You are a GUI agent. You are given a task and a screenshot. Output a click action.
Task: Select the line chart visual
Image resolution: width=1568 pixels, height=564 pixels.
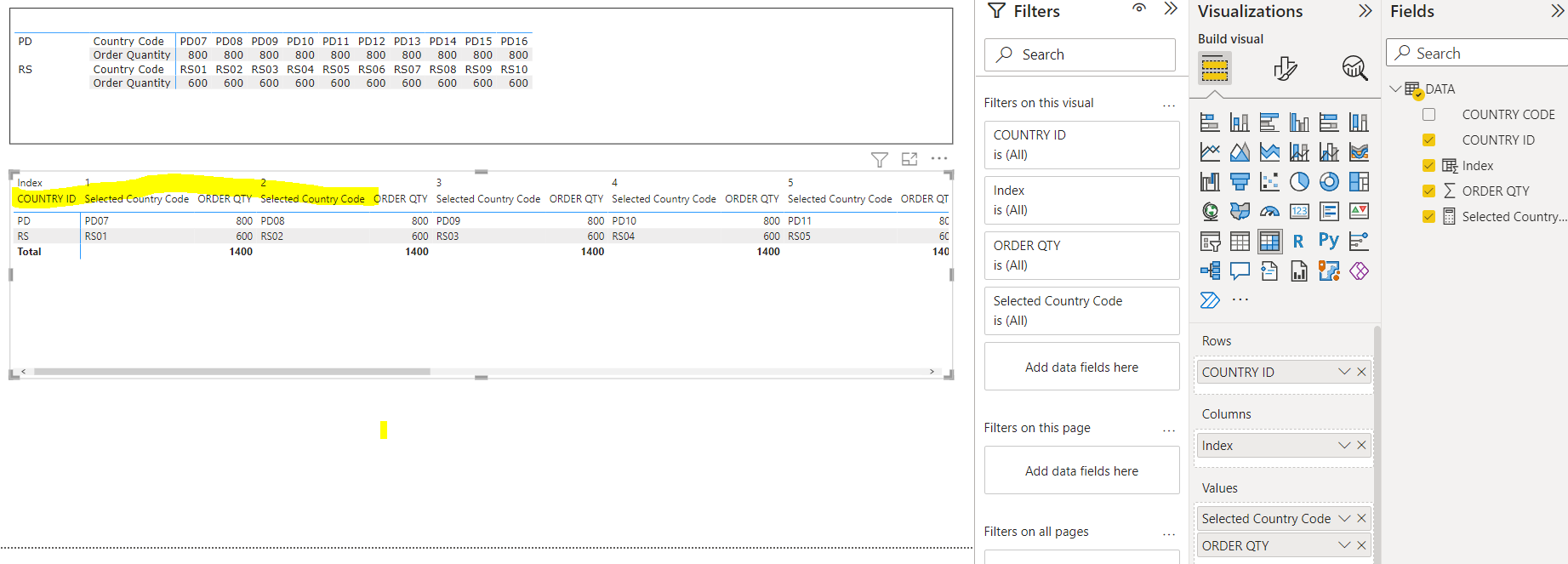pos(1210,152)
